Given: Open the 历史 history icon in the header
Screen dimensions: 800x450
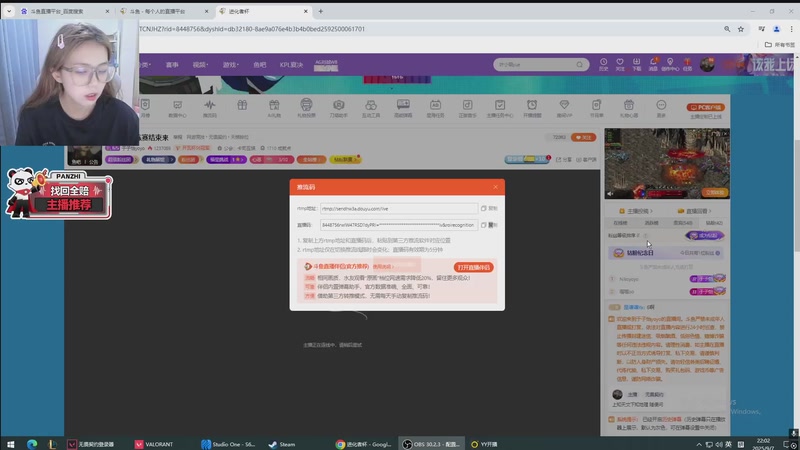Looking at the screenshot, I should coord(604,64).
